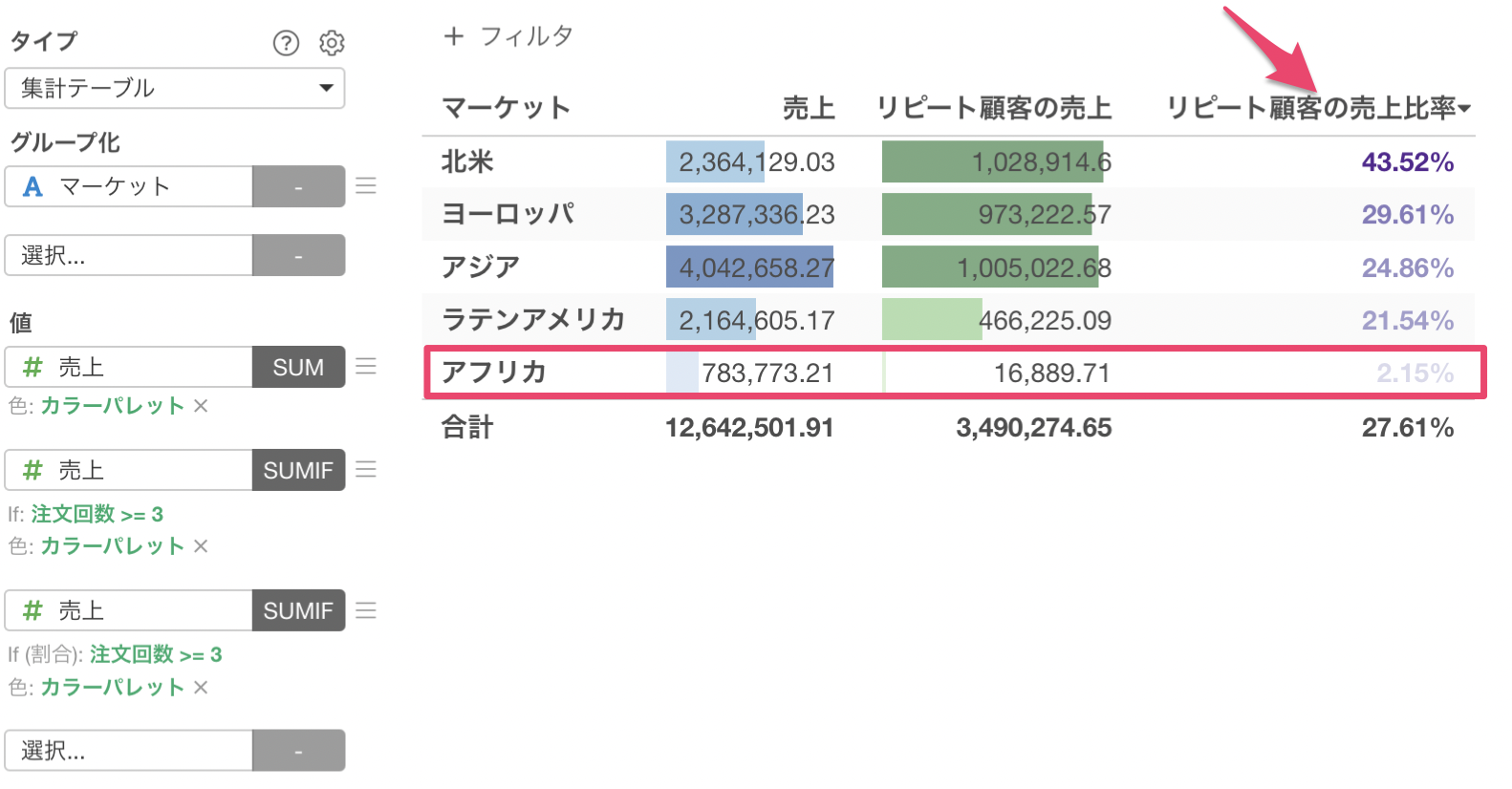Click hamburger icon beside last SUMIF row

pos(366,609)
